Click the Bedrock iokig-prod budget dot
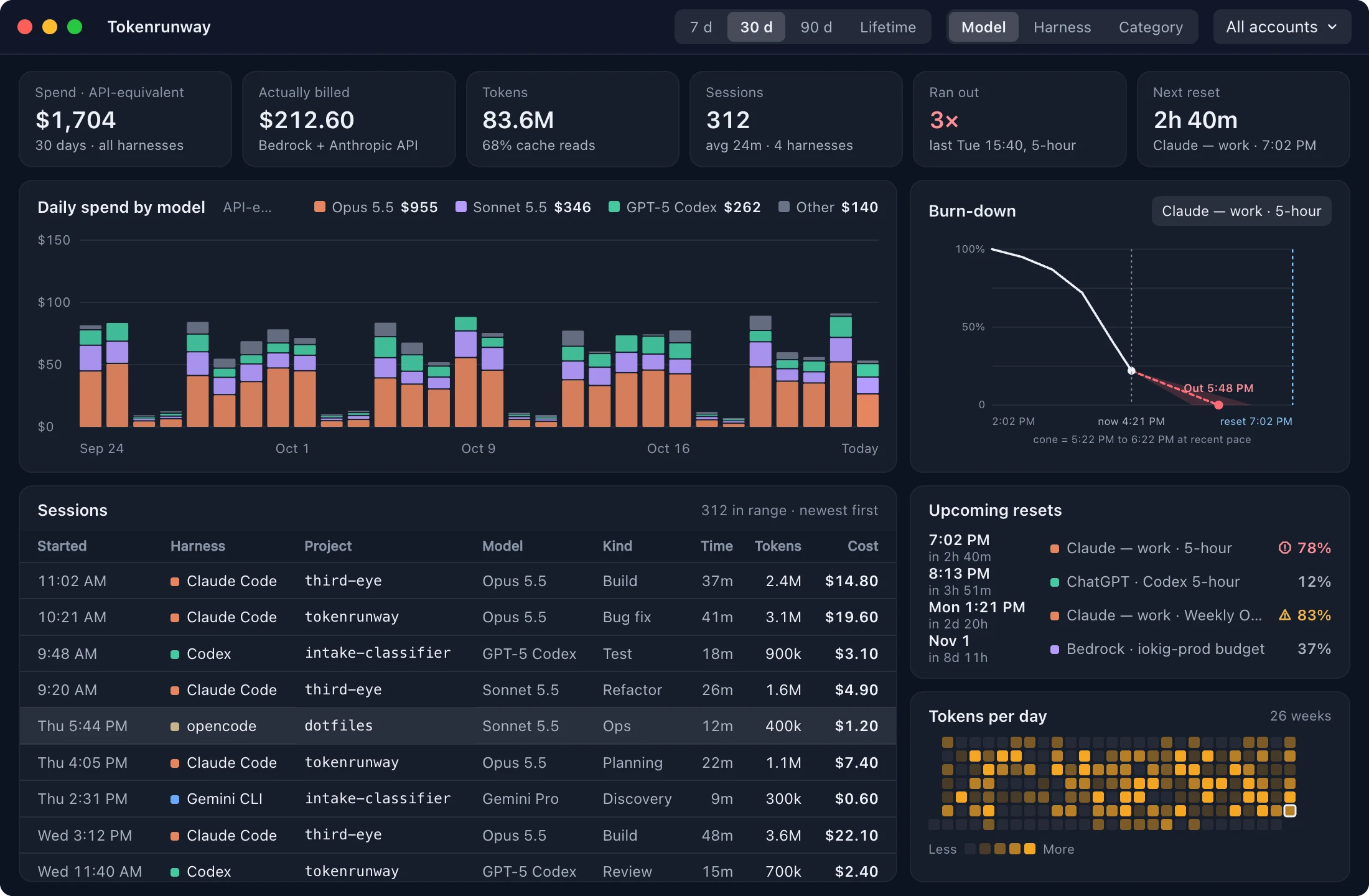 point(1055,649)
